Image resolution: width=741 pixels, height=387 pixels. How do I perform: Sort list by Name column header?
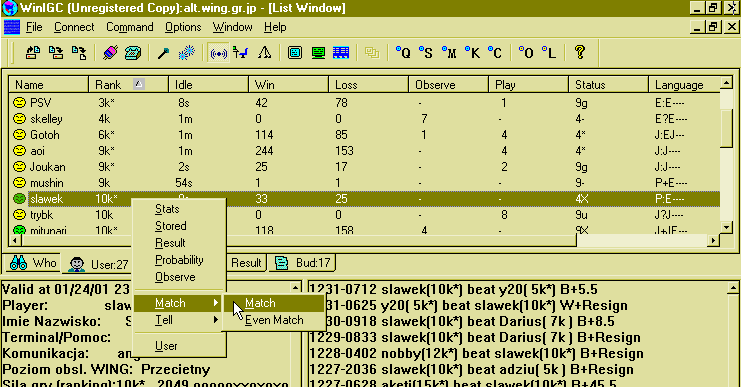[49, 85]
